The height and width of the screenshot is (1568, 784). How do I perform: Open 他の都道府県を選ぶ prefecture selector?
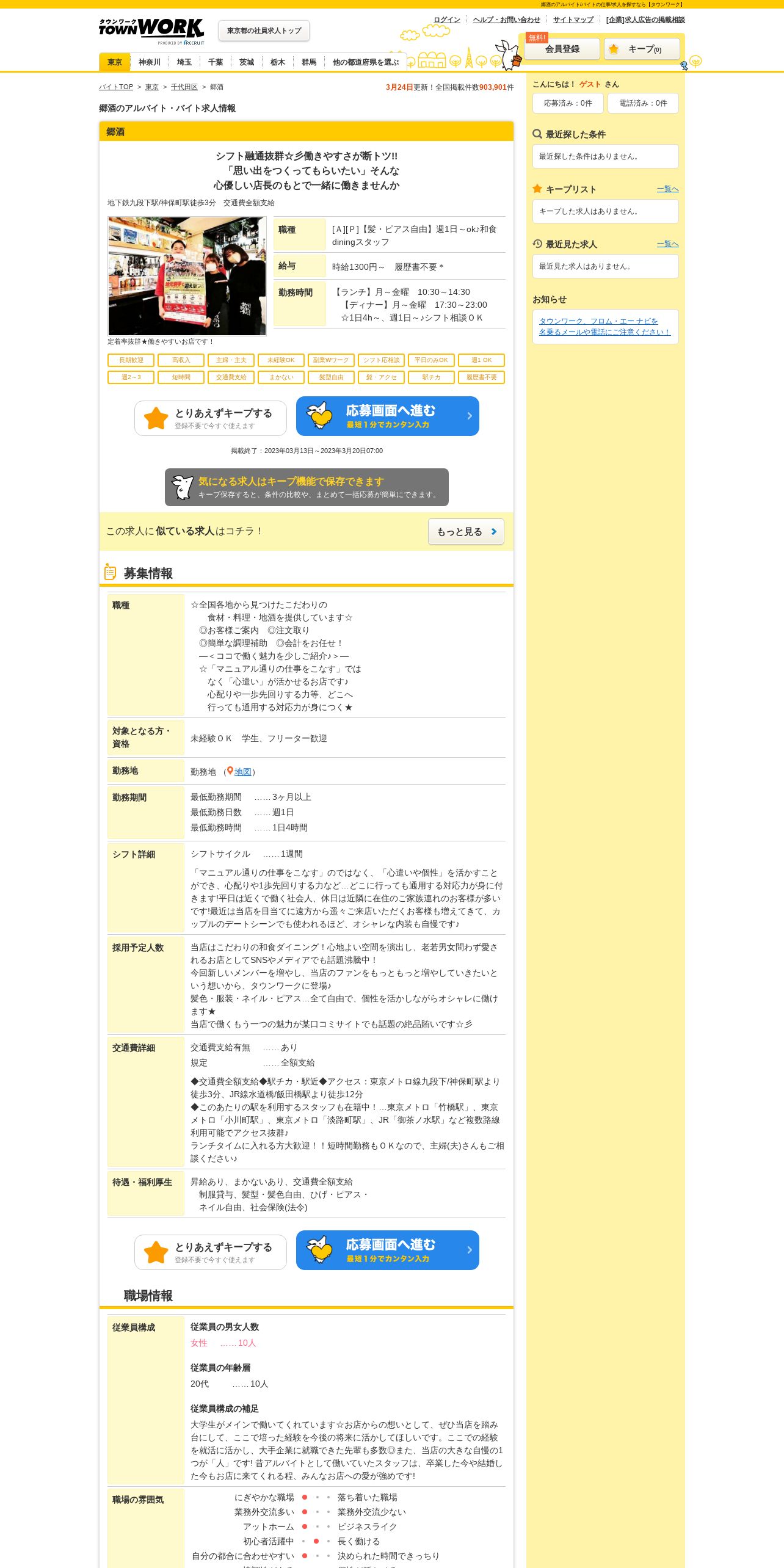coord(365,62)
